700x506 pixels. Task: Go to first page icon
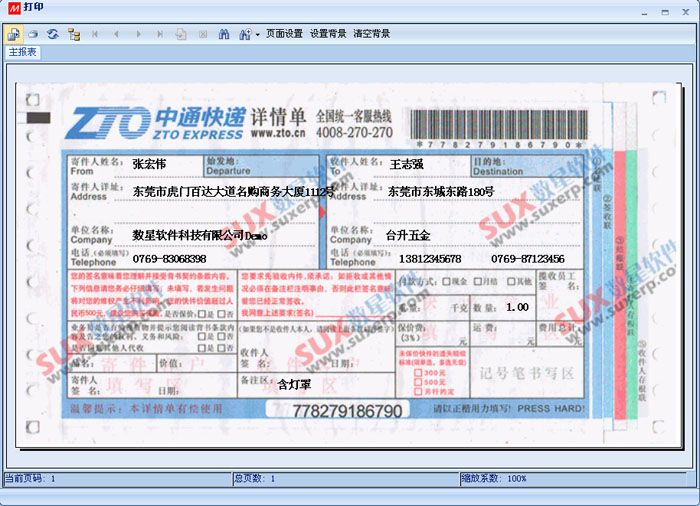coord(95,34)
